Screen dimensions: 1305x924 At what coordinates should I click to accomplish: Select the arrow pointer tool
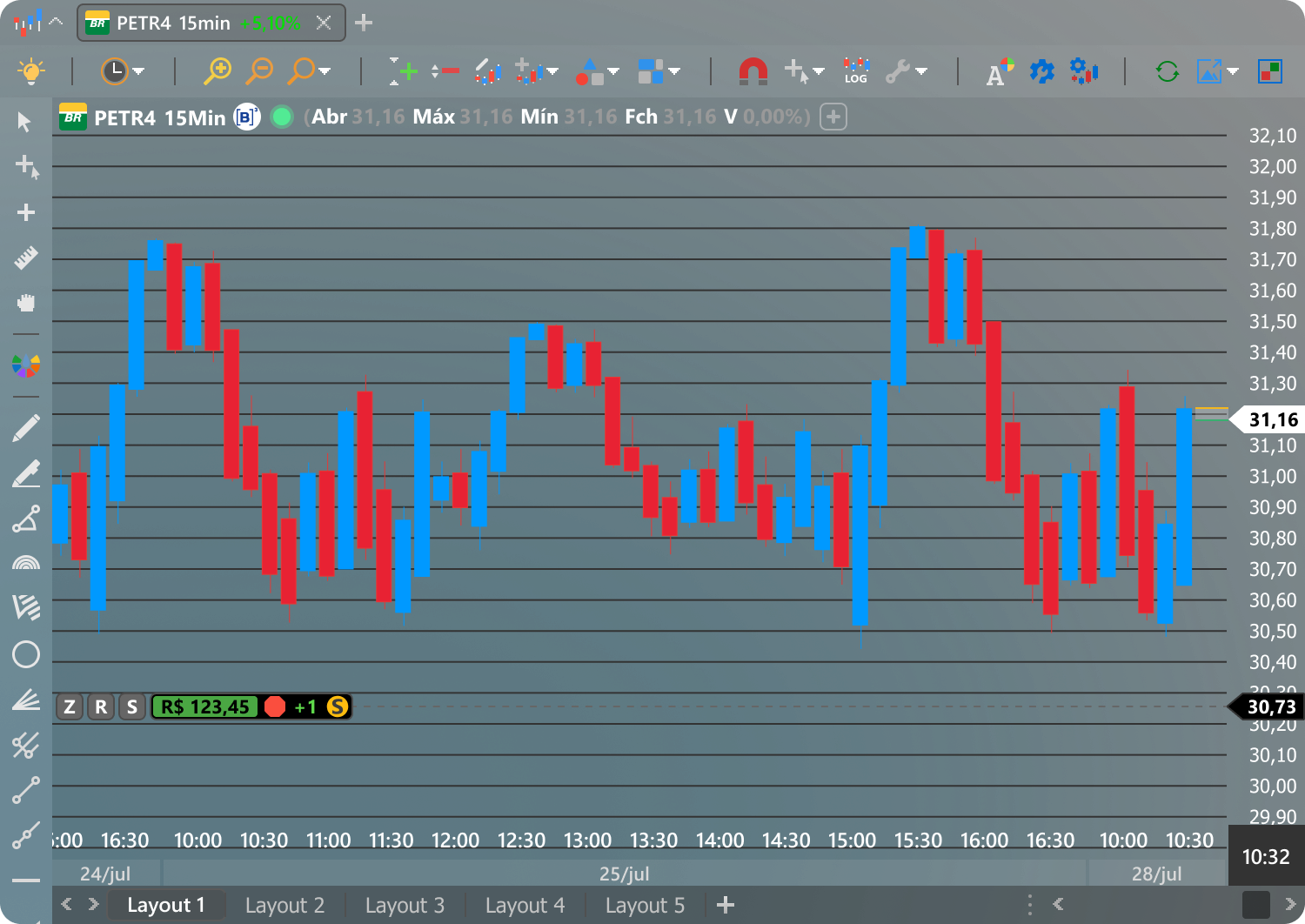[x=25, y=122]
